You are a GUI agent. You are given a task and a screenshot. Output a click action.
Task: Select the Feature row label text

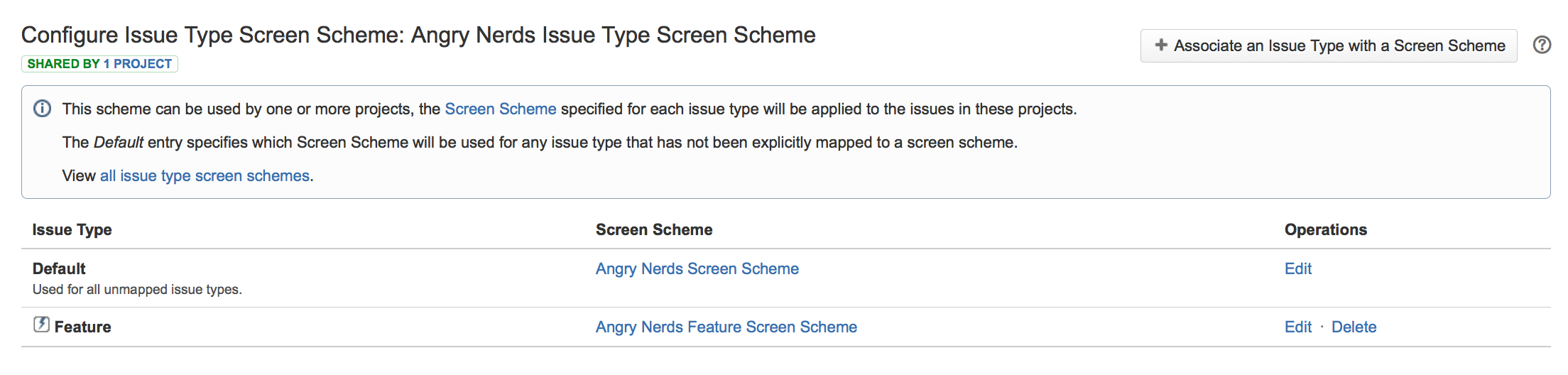(82, 327)
